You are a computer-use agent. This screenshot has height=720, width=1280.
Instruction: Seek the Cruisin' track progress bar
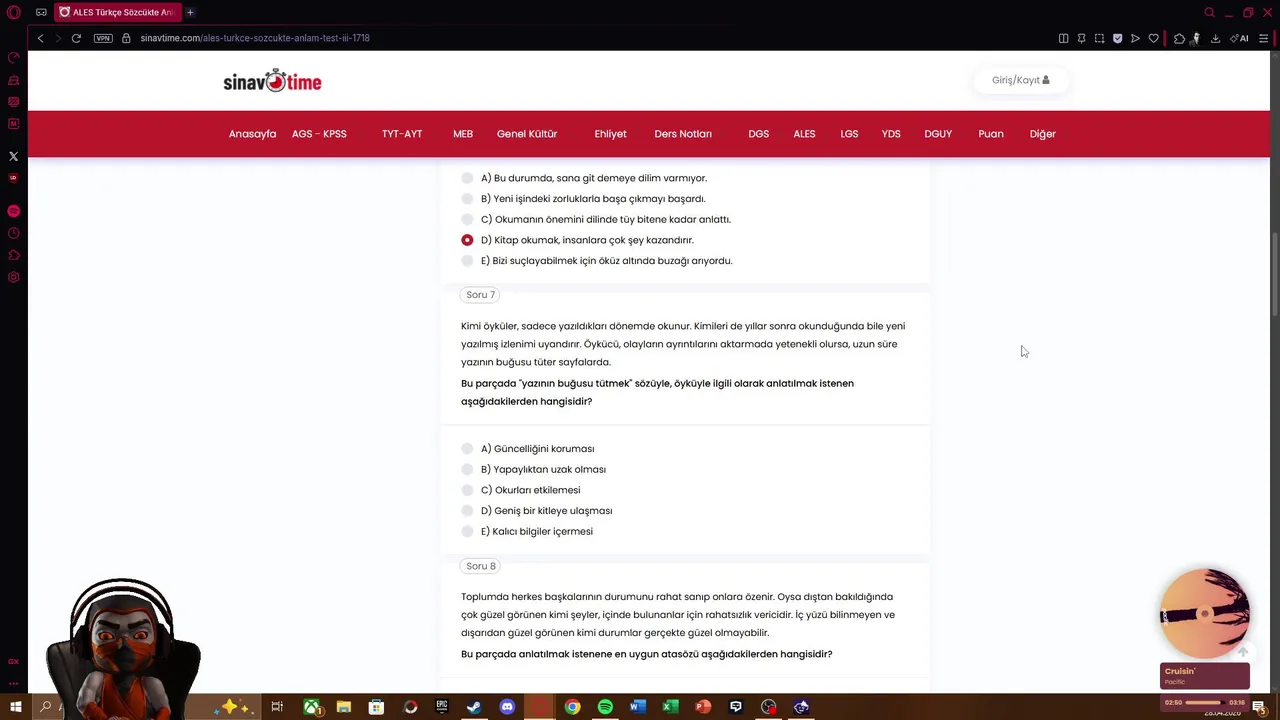pyautogui.click(x=1205, y=702)
